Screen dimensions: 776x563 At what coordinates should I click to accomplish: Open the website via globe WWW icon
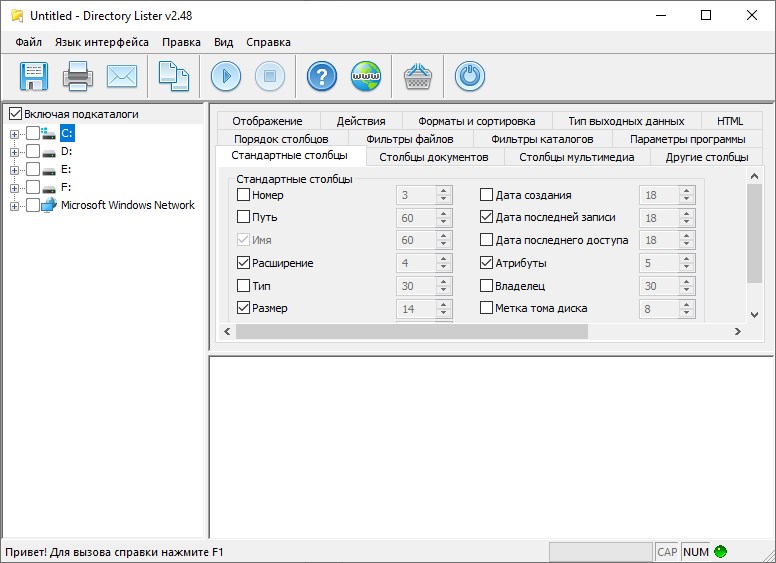(x=366, y=76)
